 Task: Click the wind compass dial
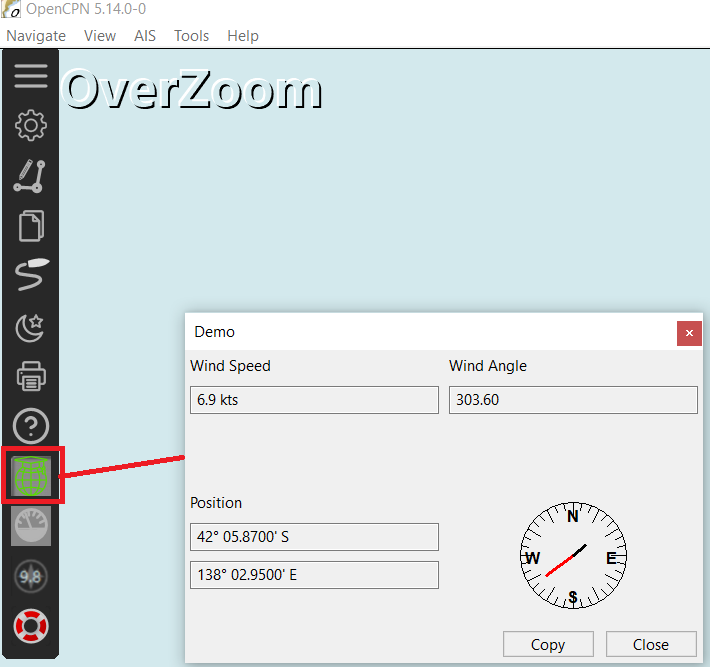(x=573, y=556)
